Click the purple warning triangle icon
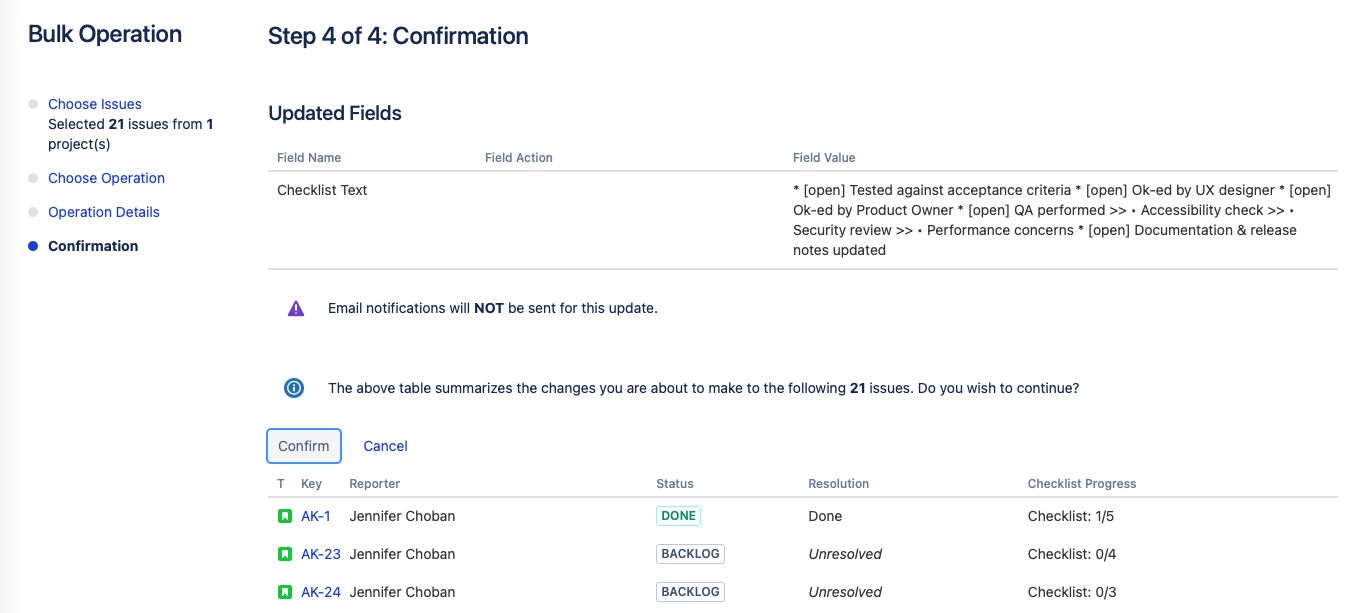This screenshot has height=613, width=1361. pos(296,309)
